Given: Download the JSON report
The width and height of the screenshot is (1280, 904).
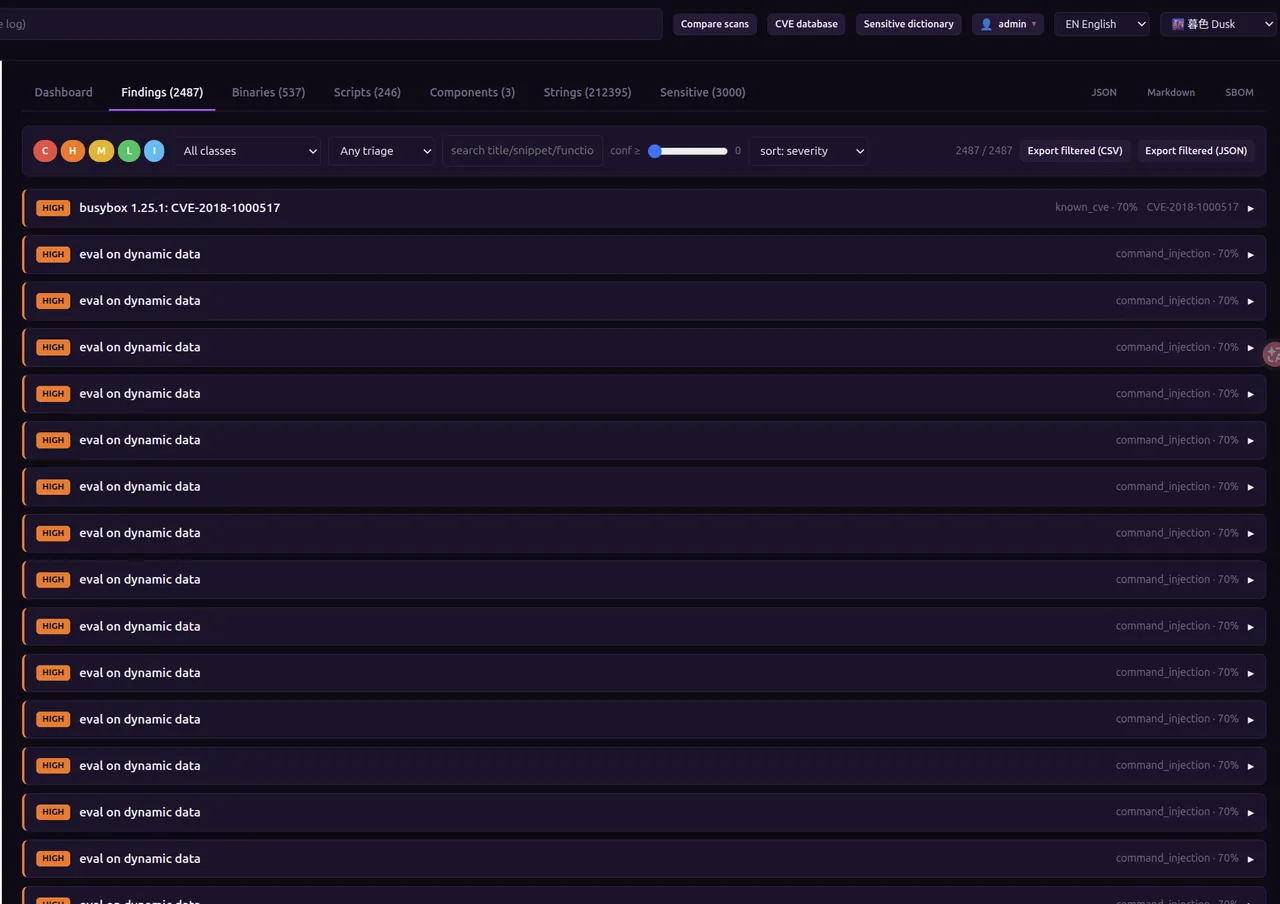Looking at the screenshot, I should click(1104, 92).
